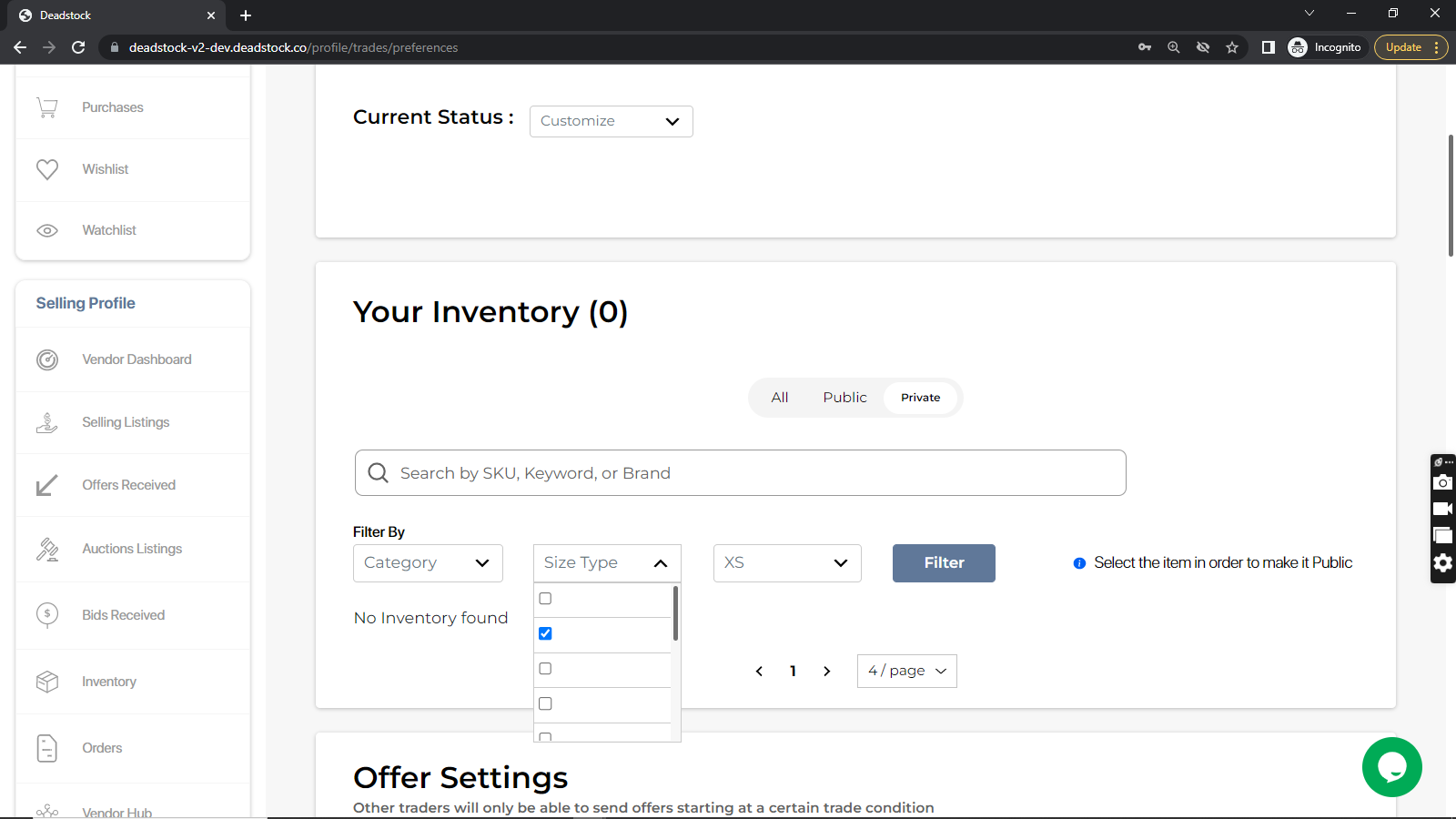Select the All inventory tab

779,397
